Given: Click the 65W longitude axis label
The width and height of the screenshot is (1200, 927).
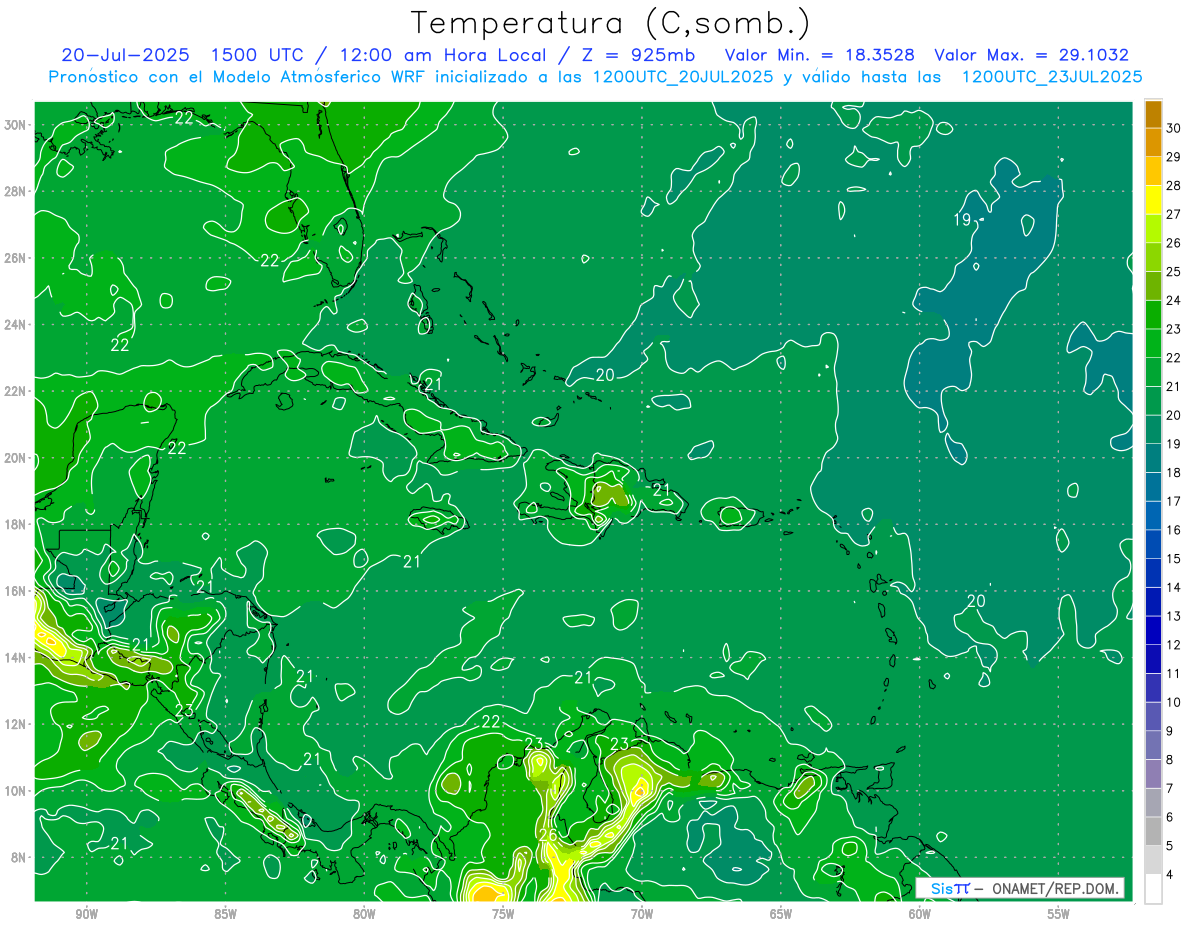Looking at the screenshot, I should (x=781, y=914).
